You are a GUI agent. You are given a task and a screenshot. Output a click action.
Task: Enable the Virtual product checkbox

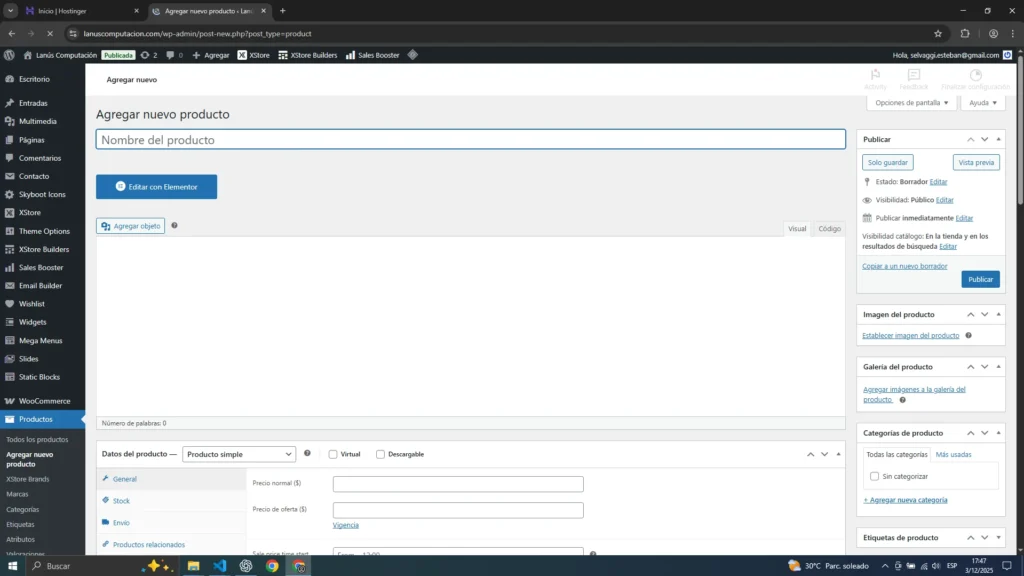(333, 454)
